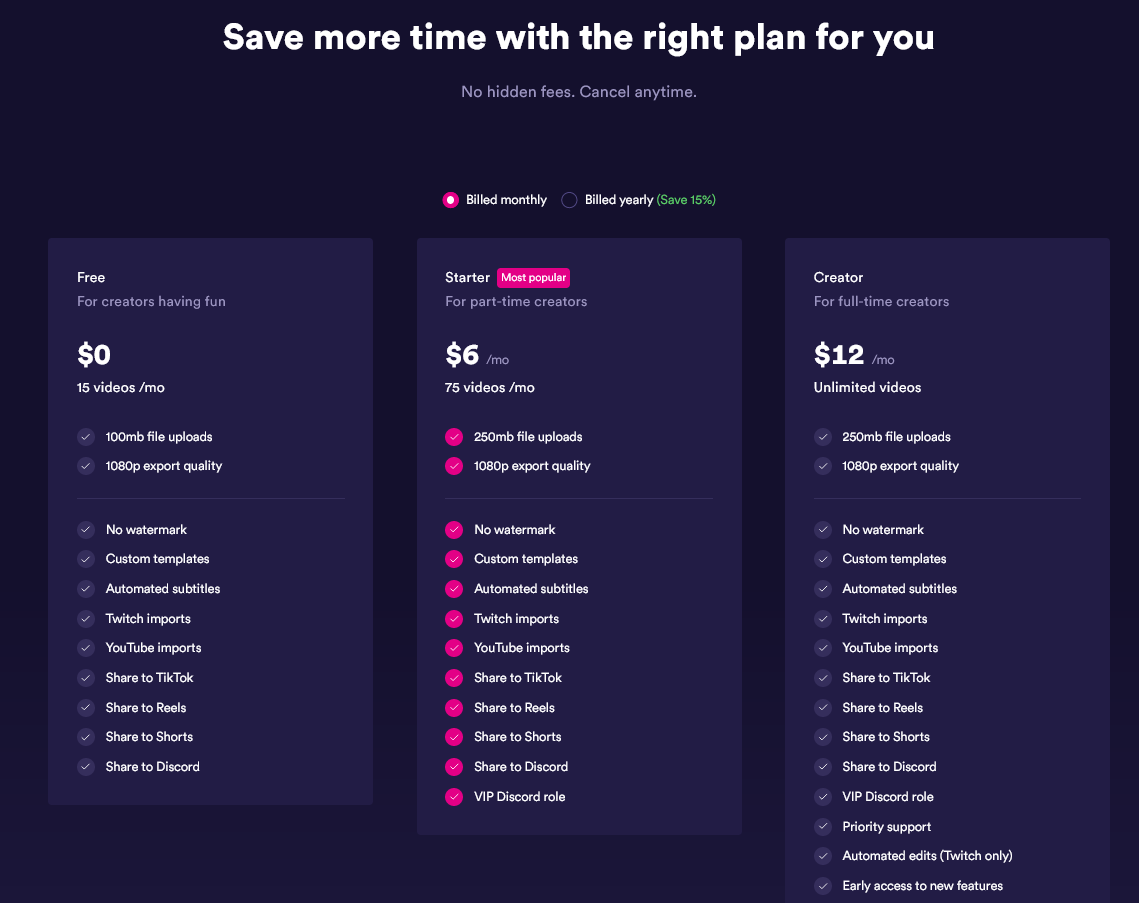Click the green Save 15% label
Screen dimensions: 1139x903
click(686, 200)
